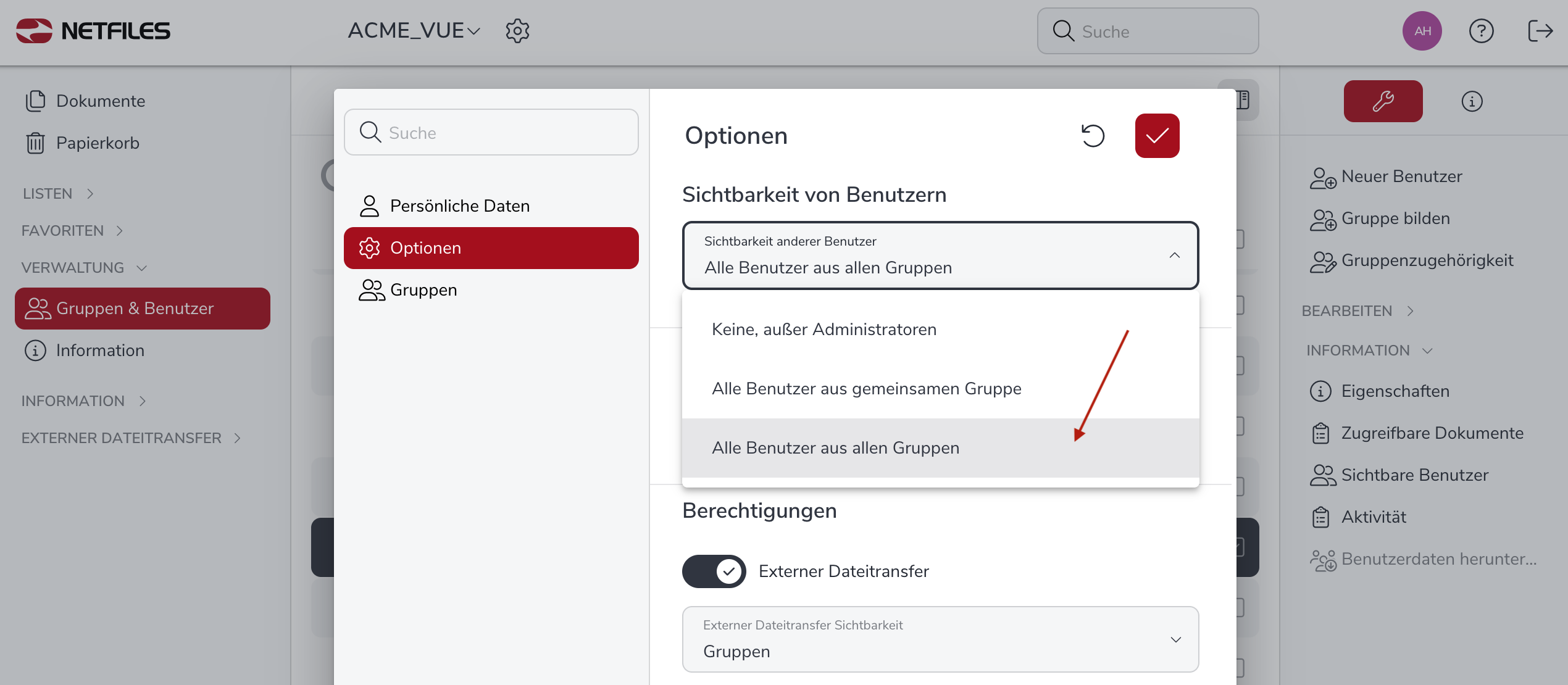Open the Gruppen tab in dialog
1568x685 pixels.
pos(423,290)
